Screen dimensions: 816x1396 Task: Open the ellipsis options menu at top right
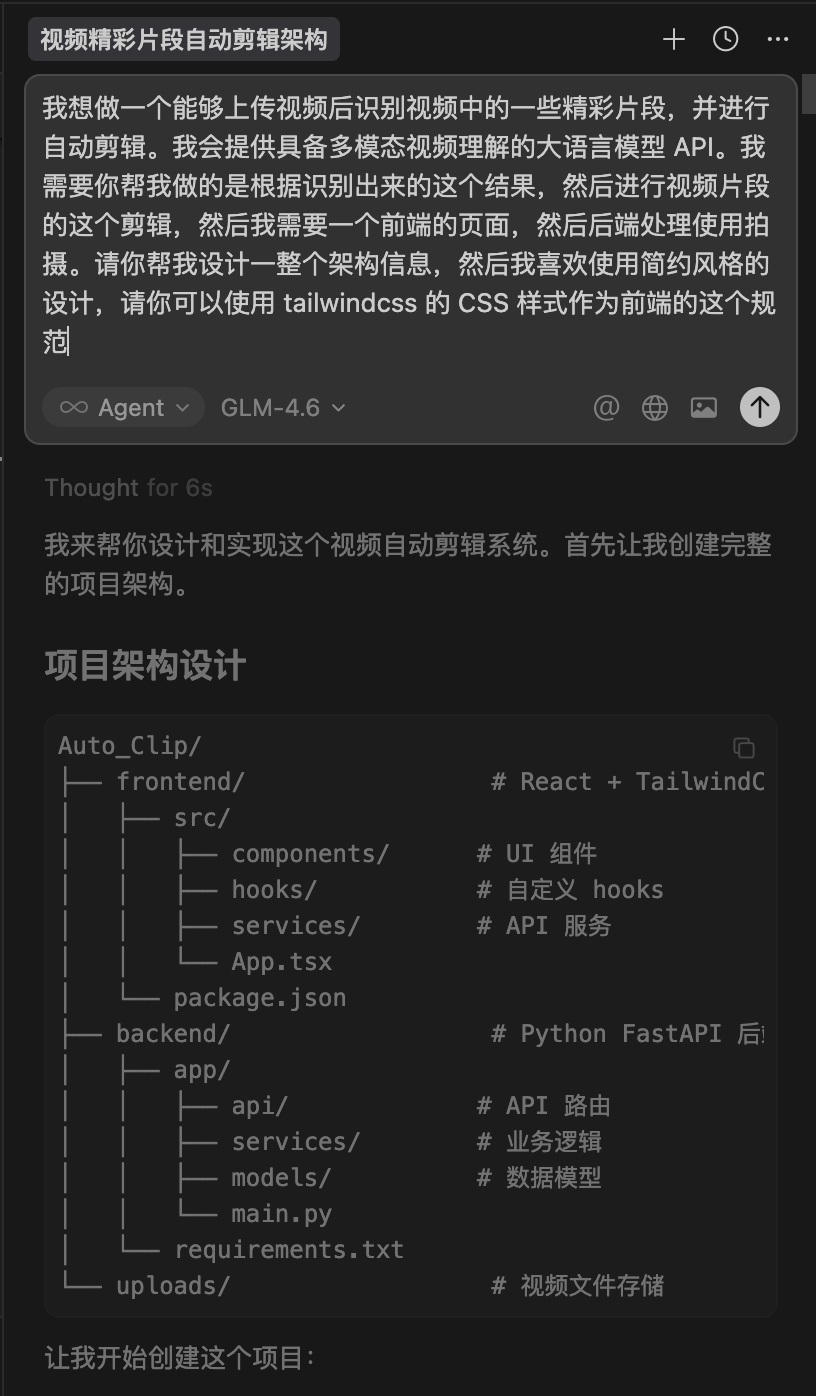click(x=777, y=40)
